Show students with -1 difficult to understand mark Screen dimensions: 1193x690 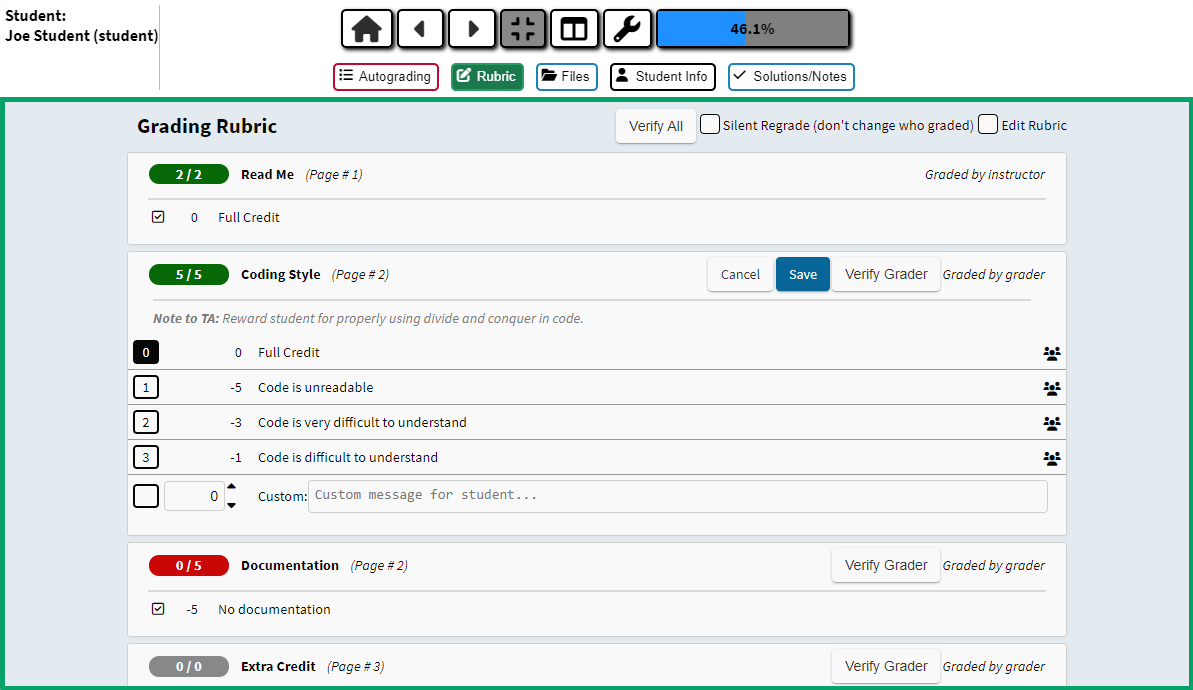click(x=1051, y=459)
